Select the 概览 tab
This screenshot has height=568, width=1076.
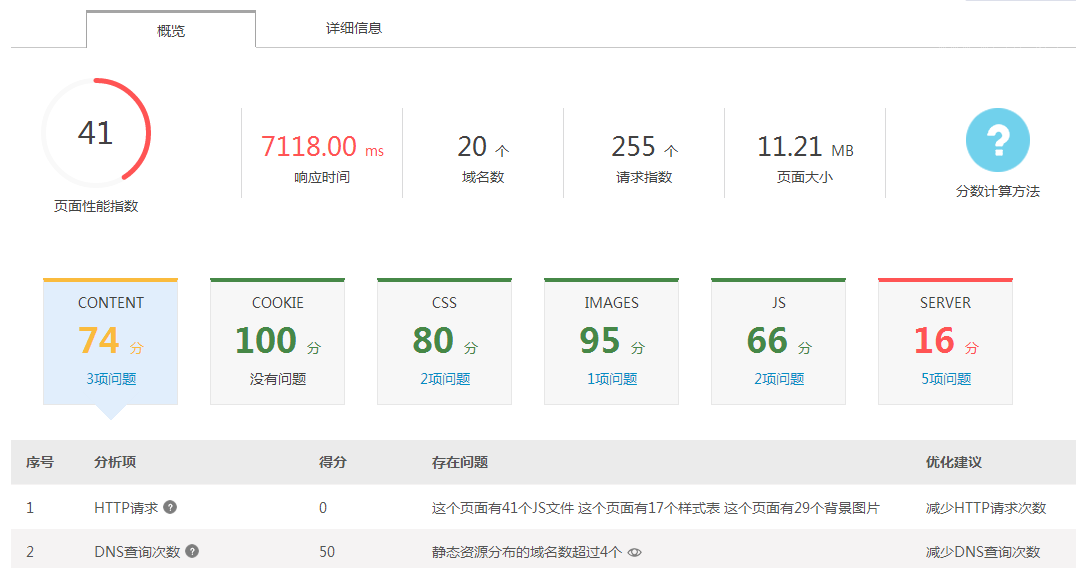171,31
